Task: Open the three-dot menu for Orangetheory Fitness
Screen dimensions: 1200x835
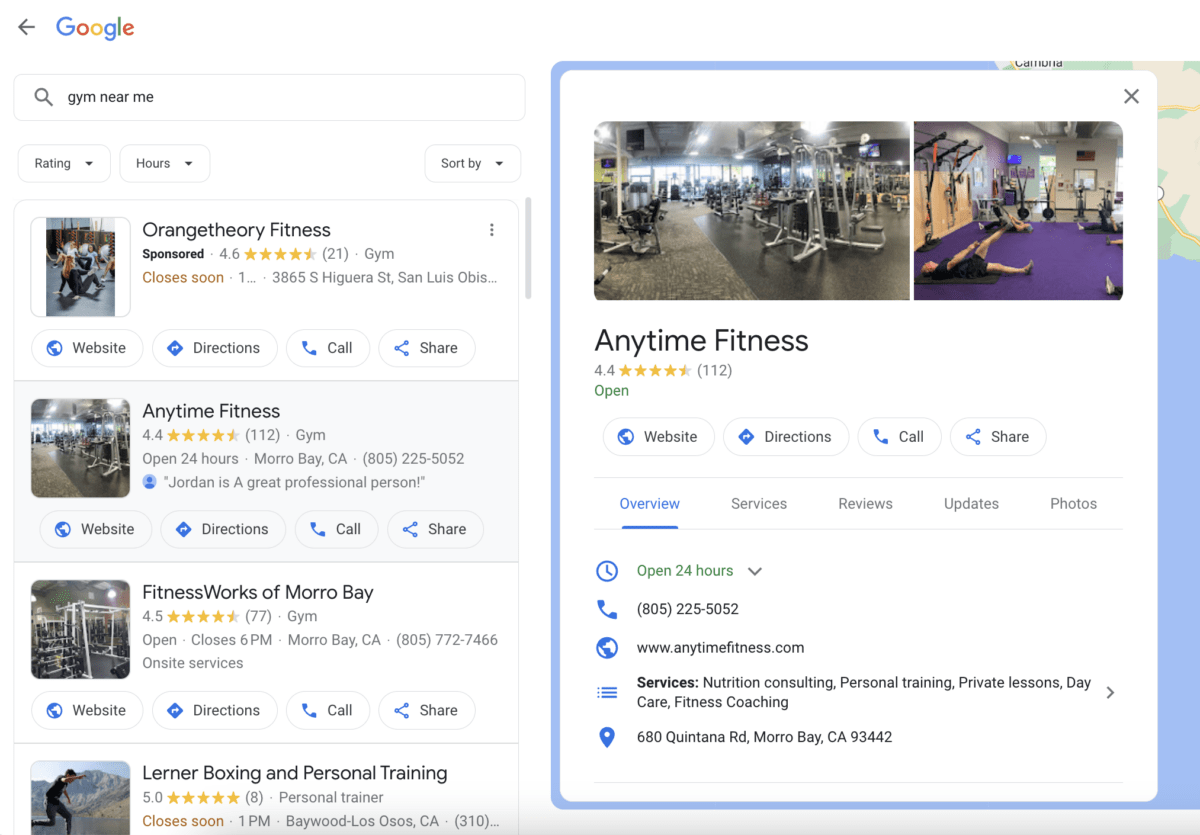Action: pyautogui.click(x=491, y=230)
